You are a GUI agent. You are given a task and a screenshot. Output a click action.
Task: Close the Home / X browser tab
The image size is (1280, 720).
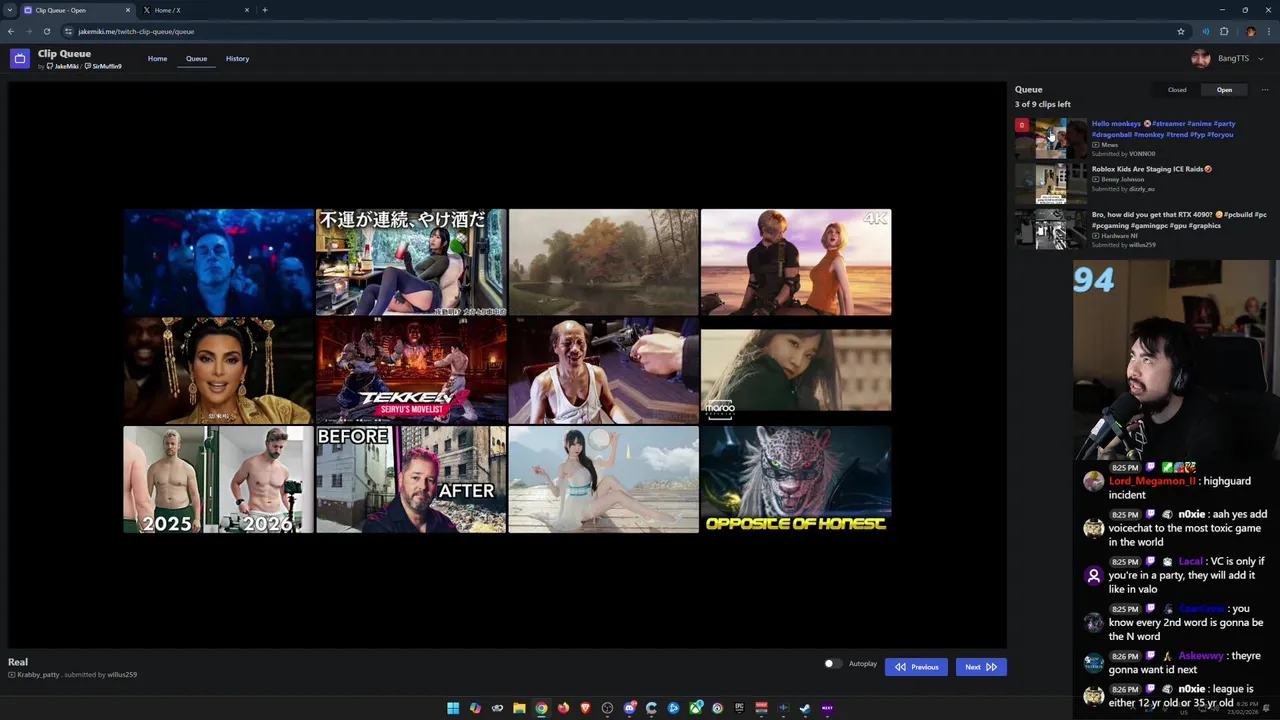coord(247,10)
